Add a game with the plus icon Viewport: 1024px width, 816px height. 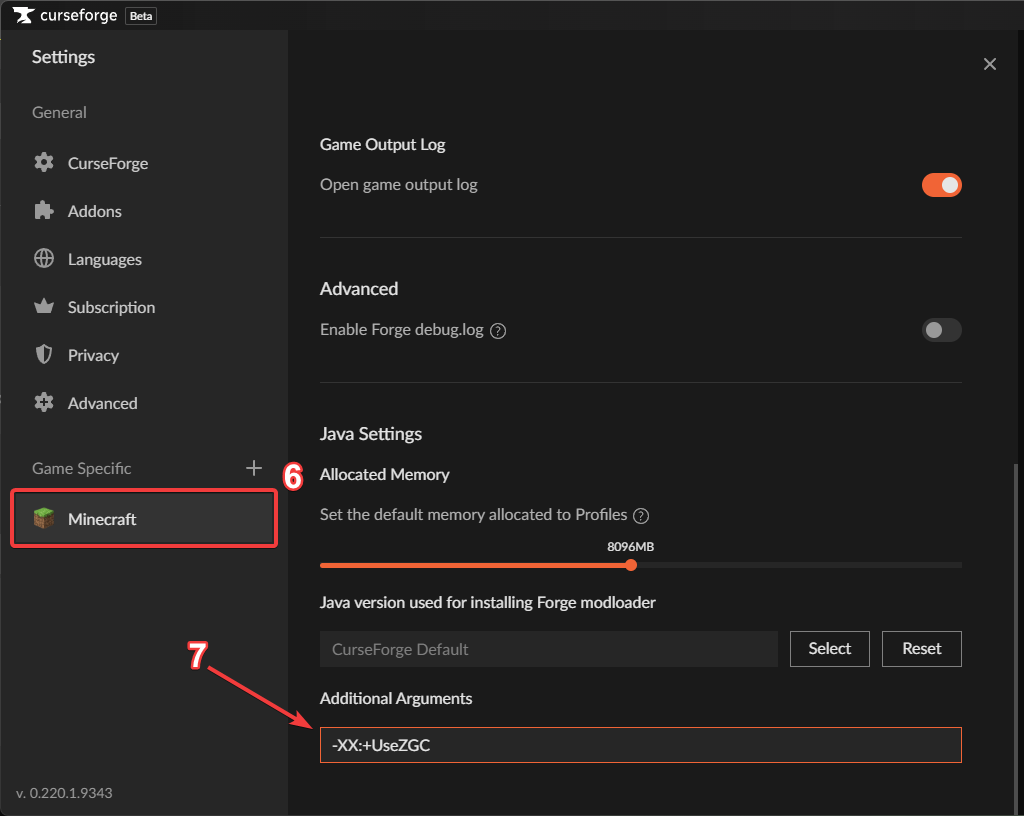pos(254,468)
